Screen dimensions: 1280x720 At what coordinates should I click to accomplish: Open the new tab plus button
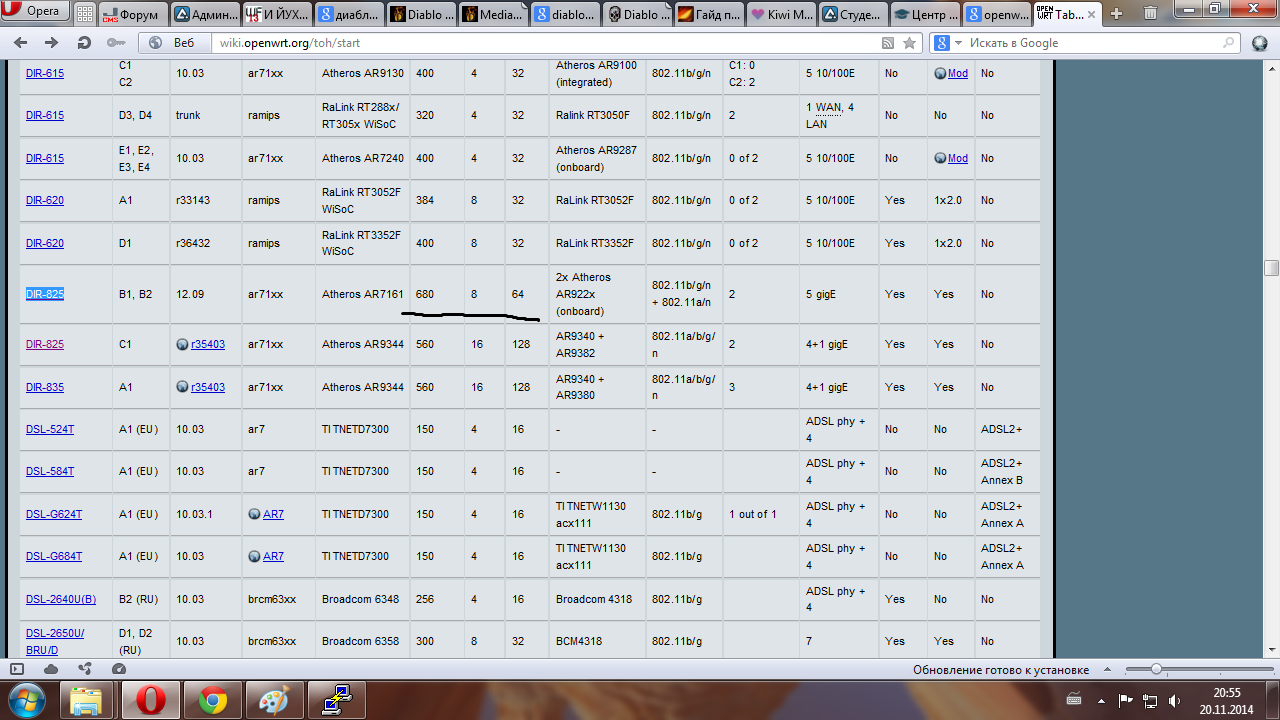pyautogui.click(x=1116, y=14)
